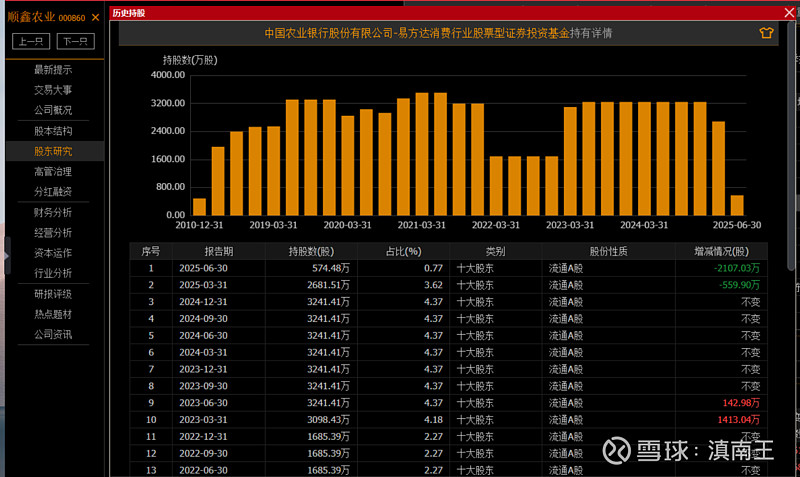Close the 历史持股 window
The height and width of the screenshot is (477, 800).
pos(789,13)
